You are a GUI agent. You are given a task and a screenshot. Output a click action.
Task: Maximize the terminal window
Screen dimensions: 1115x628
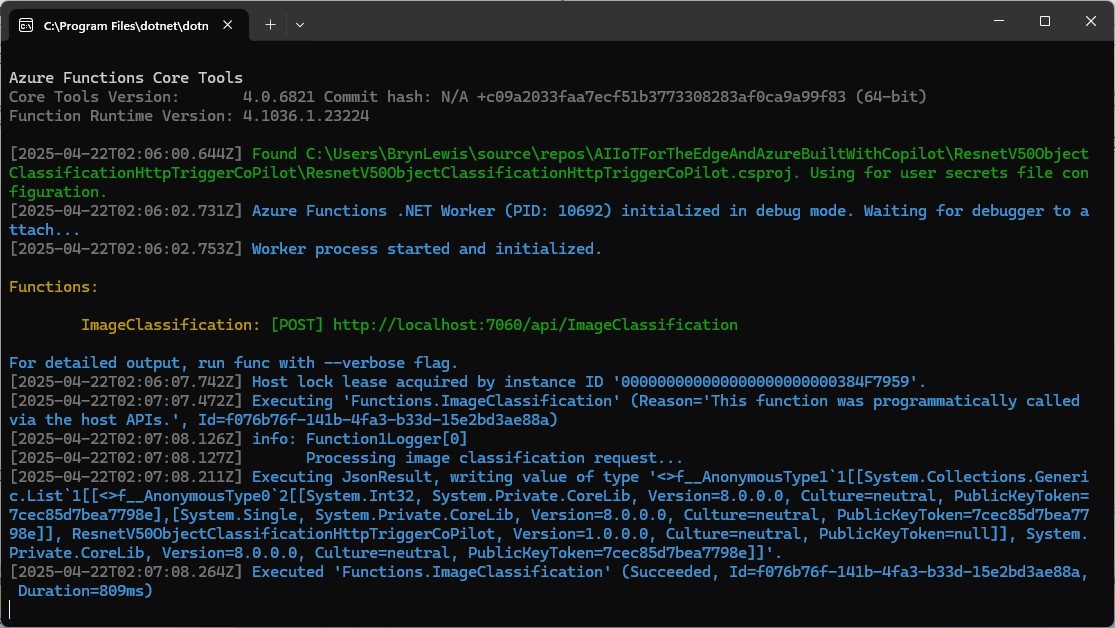point(1044,21)
